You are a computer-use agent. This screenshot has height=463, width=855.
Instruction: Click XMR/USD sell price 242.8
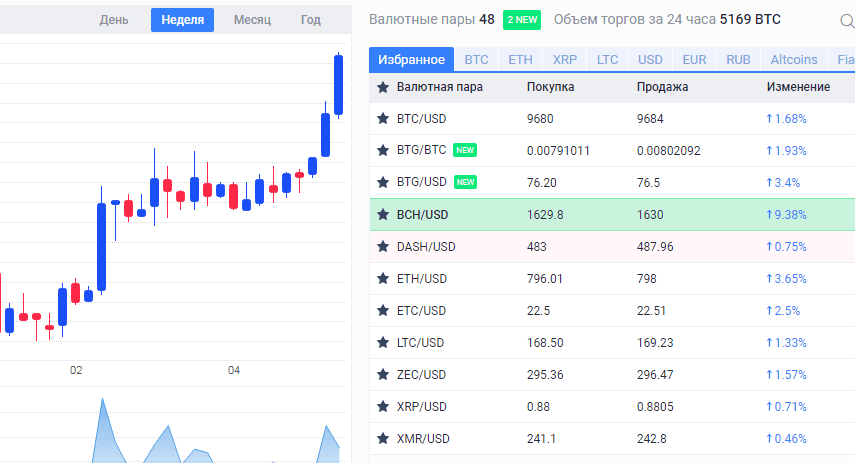tap(651, 438)
